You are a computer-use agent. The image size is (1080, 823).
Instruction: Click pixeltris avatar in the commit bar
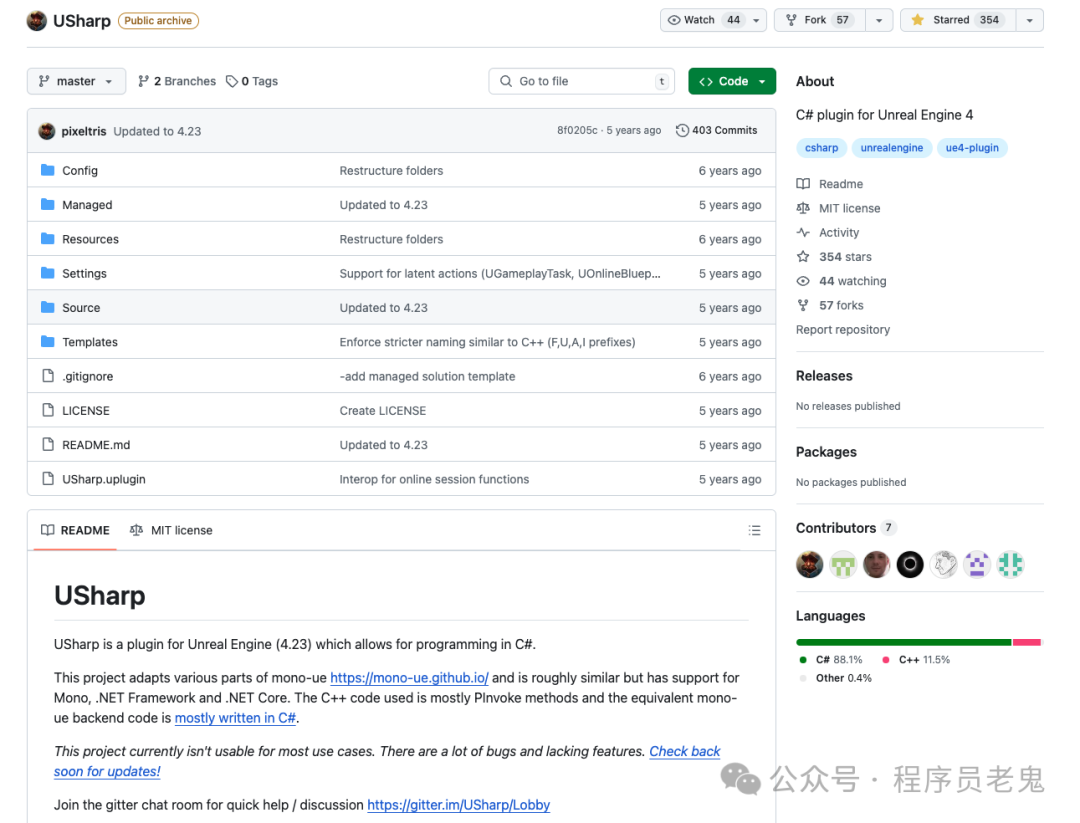coord(47,131)
